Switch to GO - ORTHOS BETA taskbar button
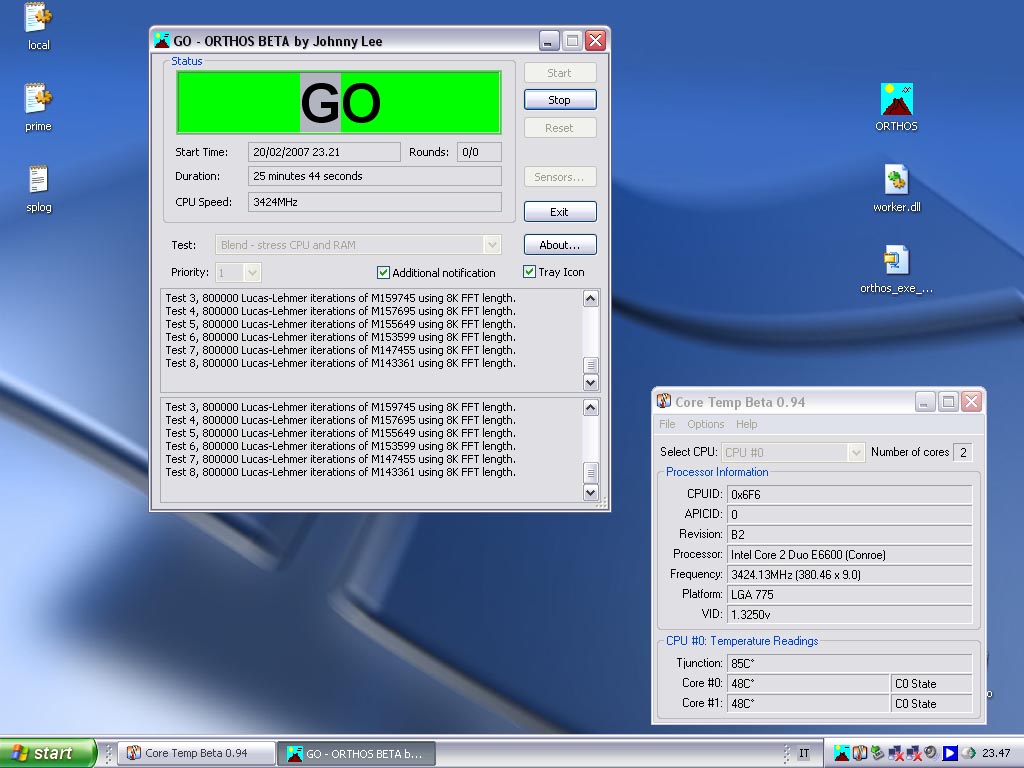The image size is (1024, 768). click(x=356, y=753)
